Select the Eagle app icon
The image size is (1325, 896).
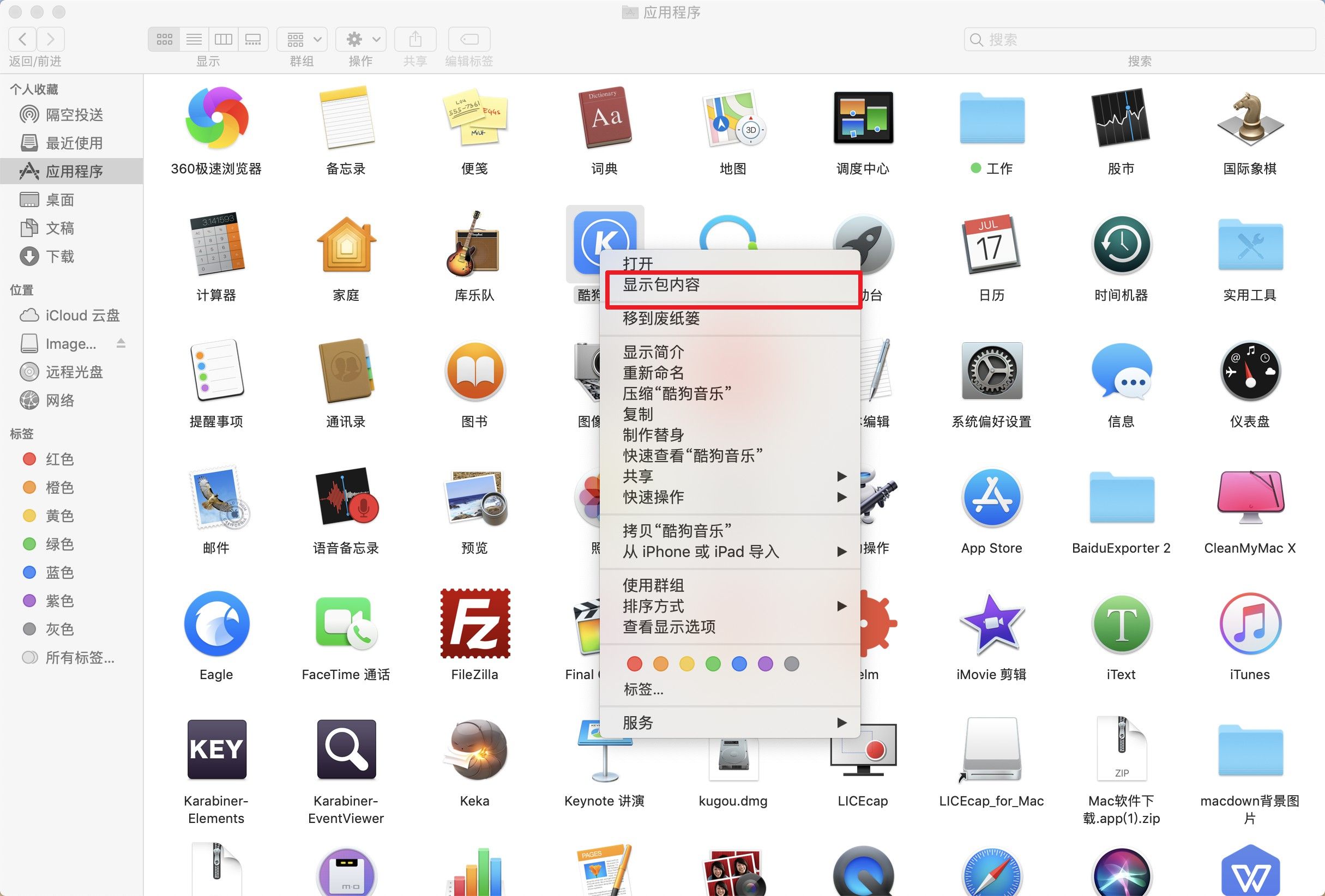[x=216, y=623]
